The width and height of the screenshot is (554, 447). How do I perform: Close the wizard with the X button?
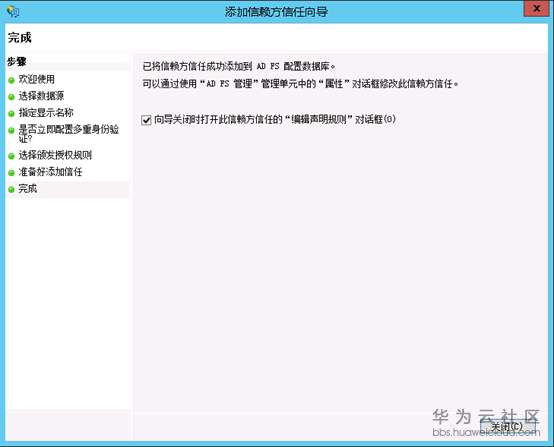pyautogui.click(x=536, y=8)
